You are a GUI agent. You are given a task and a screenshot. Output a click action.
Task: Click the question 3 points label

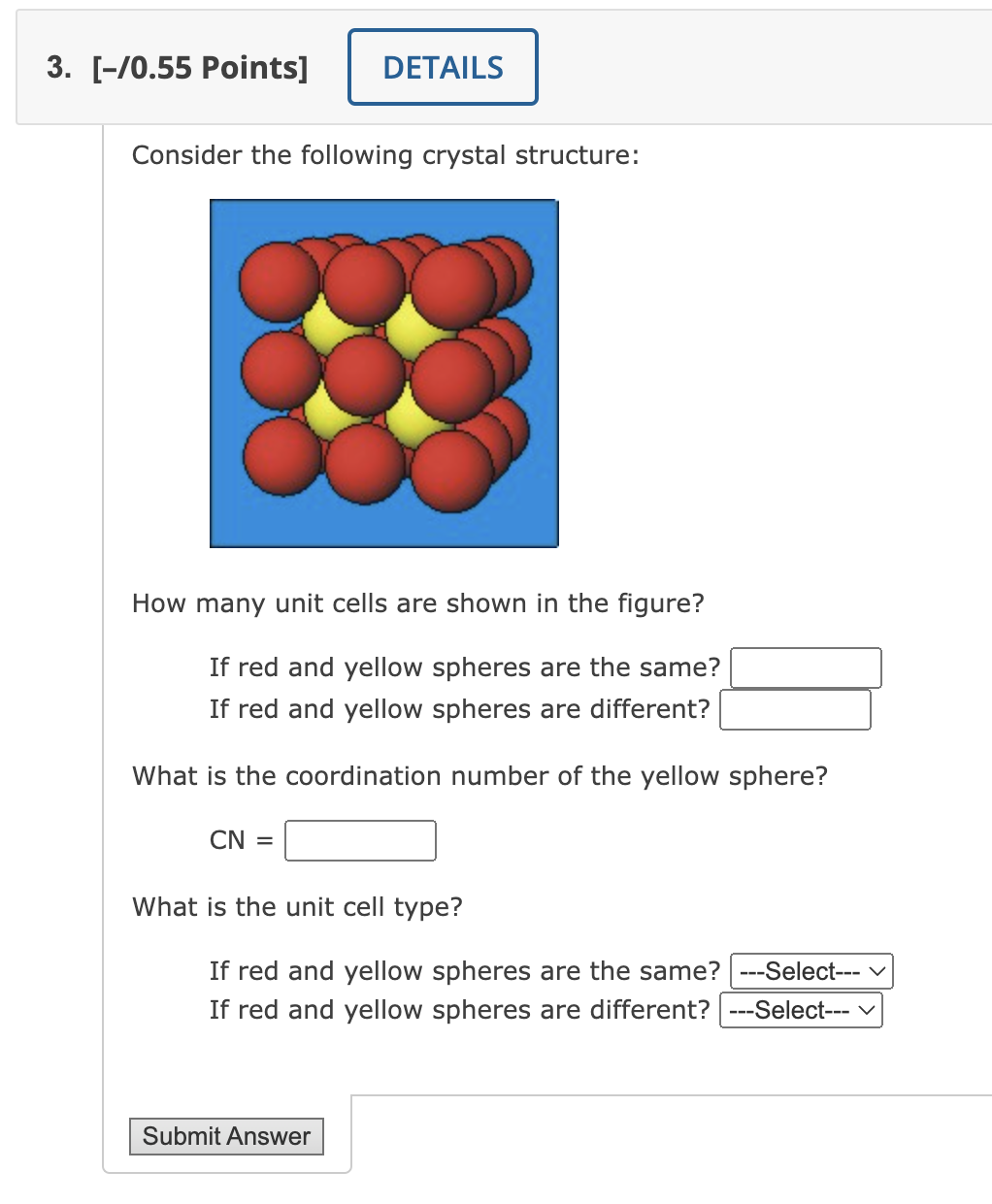coord(199,67)
